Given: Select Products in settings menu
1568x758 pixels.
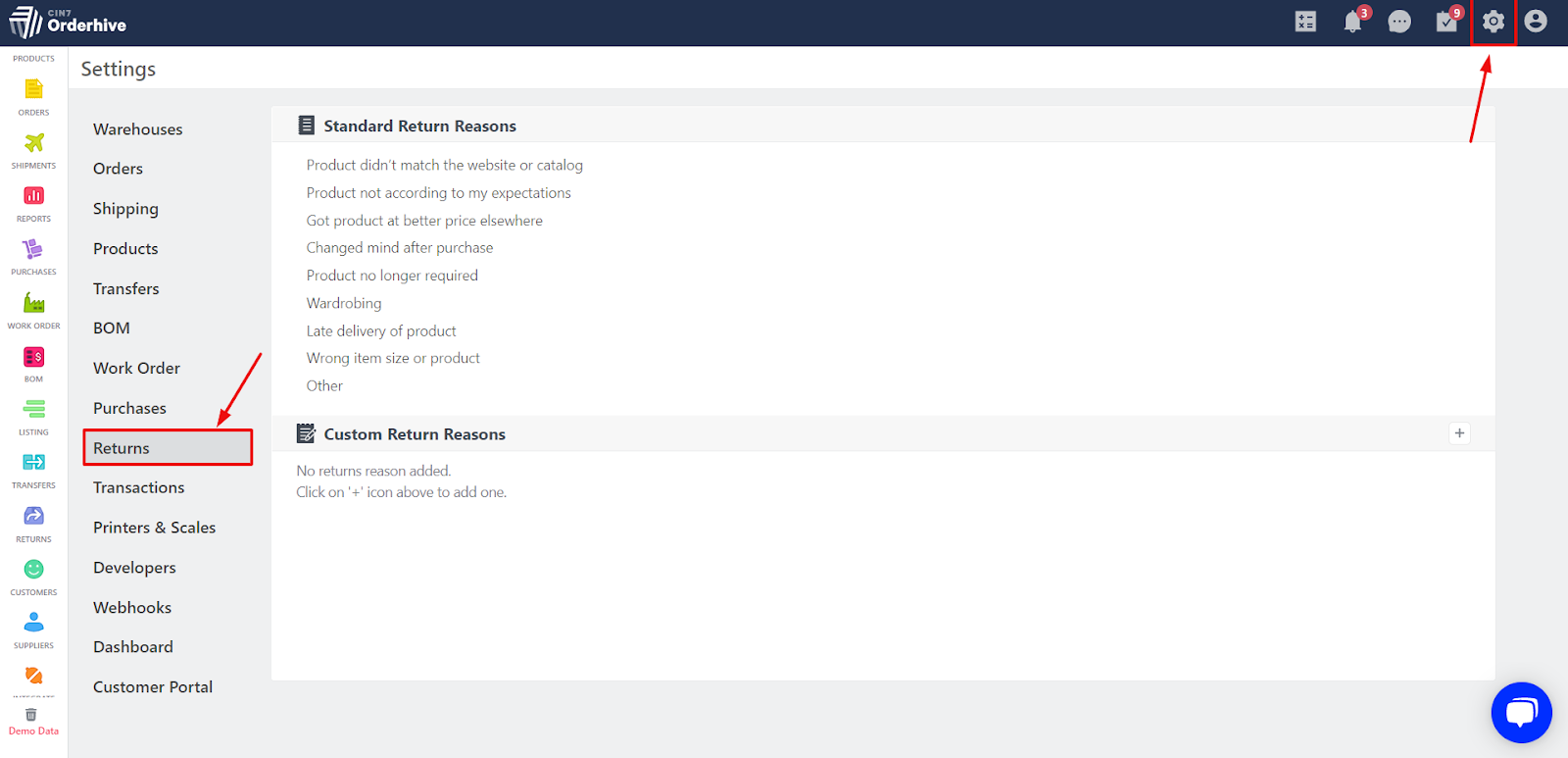Looking at the screenshot, I should (125, 249).
